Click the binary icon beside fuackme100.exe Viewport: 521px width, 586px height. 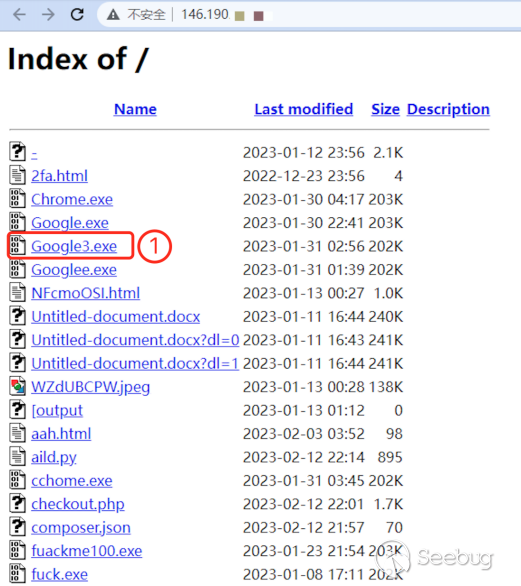pos(17,550)
